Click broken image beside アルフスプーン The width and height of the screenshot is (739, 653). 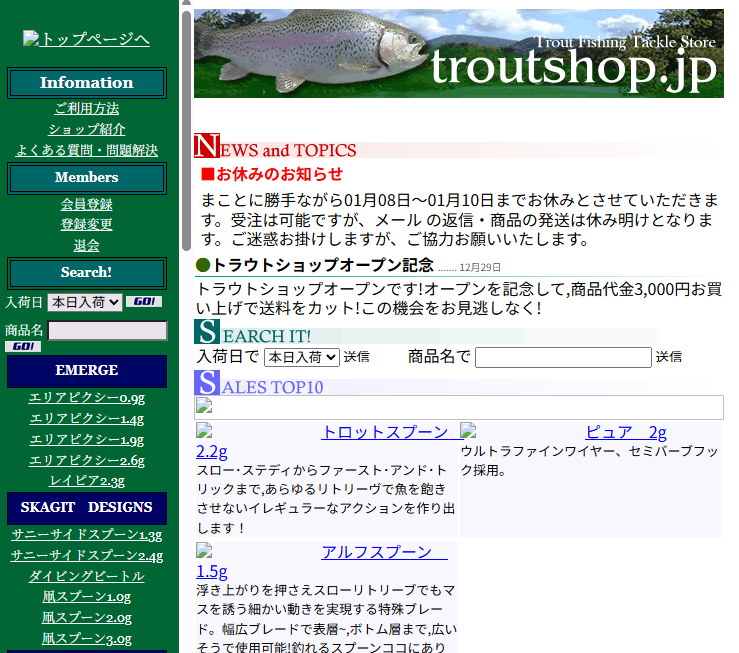204,550
